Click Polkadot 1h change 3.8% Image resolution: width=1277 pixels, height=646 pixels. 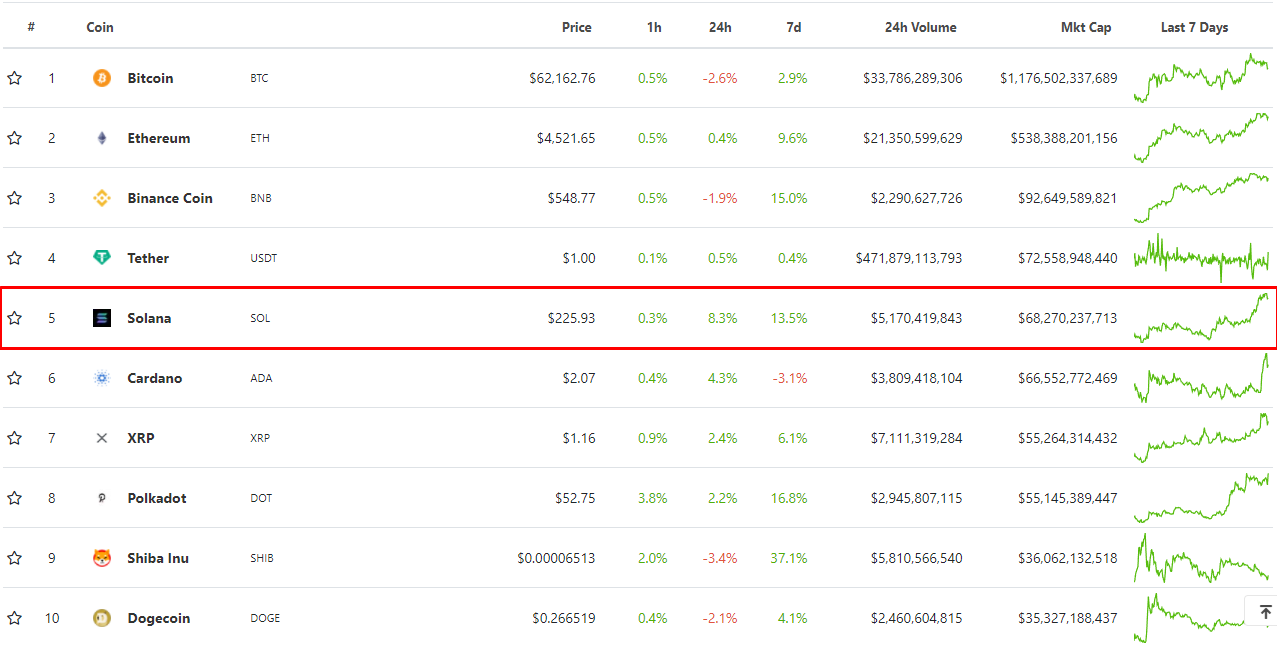[652, 498]
